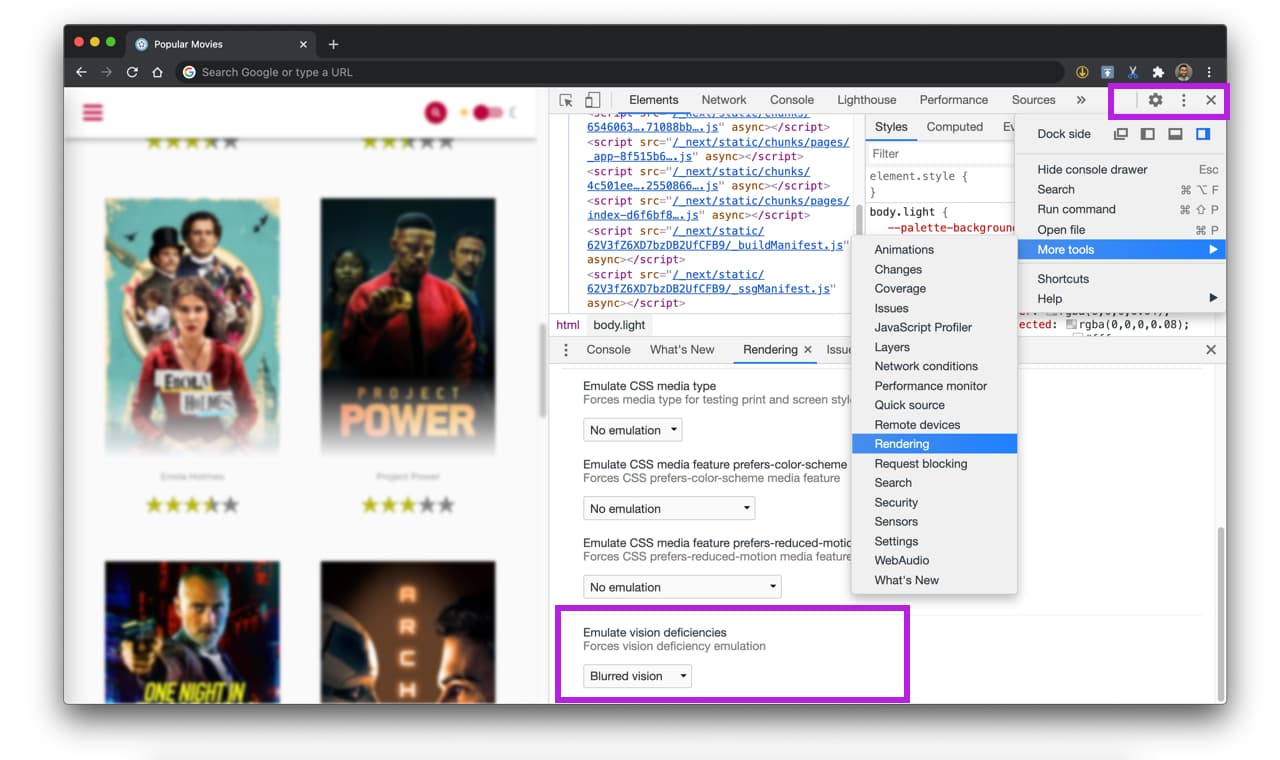Click the body.light breadcrumb
The image size is (1280, 760).
619,325
